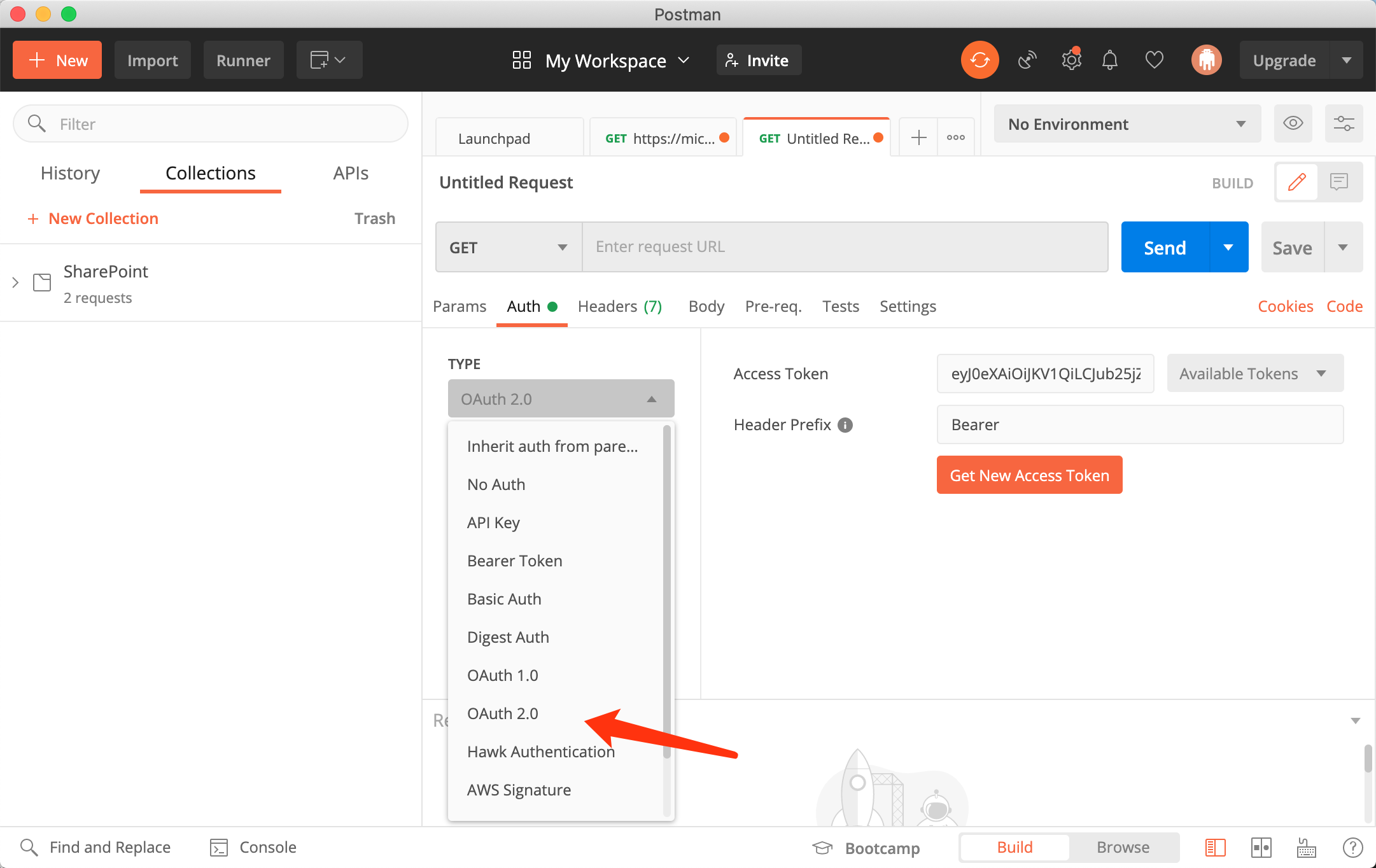The height and width of the screenshot is (868, 1376).
Task: Open the capture requests satellite icon
Action: click(x=1027, y=60)
